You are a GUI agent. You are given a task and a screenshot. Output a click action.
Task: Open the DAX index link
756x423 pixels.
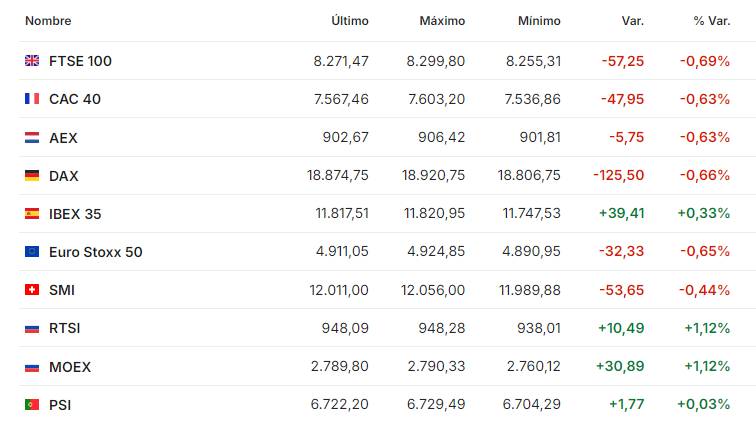click(x=64, y=176)
